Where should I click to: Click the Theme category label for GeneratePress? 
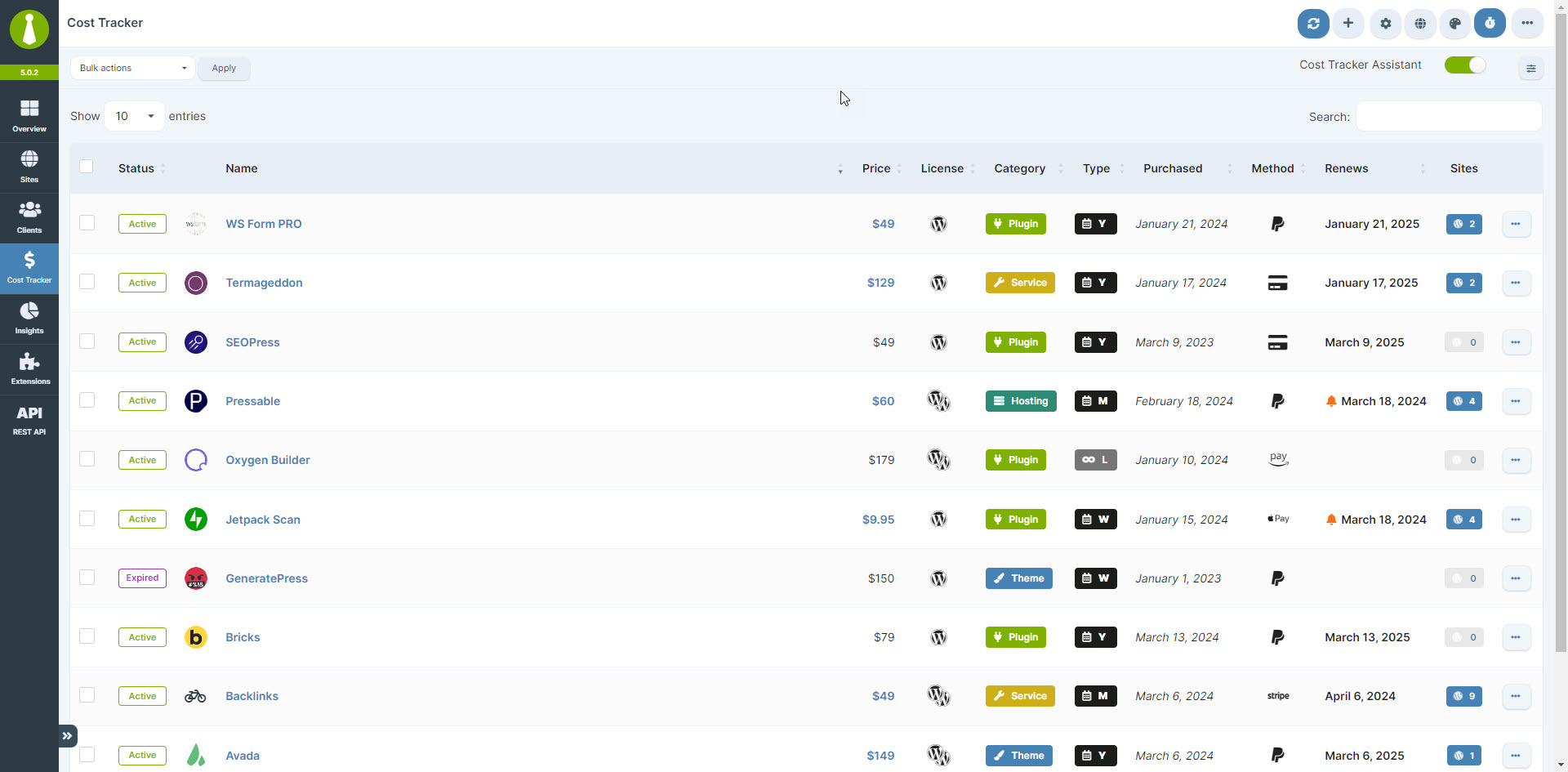1019,578
